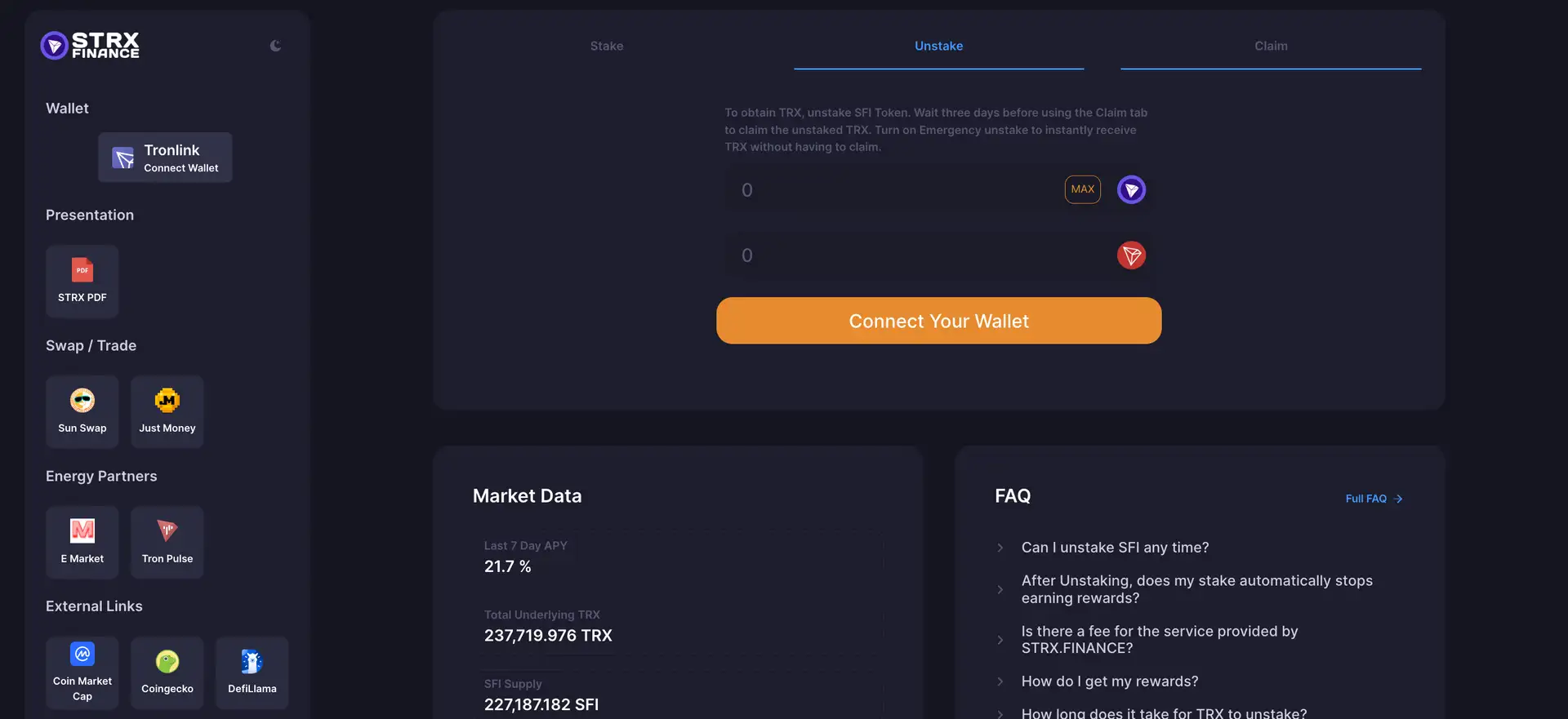Open the STRX PDF presentation

82,281
